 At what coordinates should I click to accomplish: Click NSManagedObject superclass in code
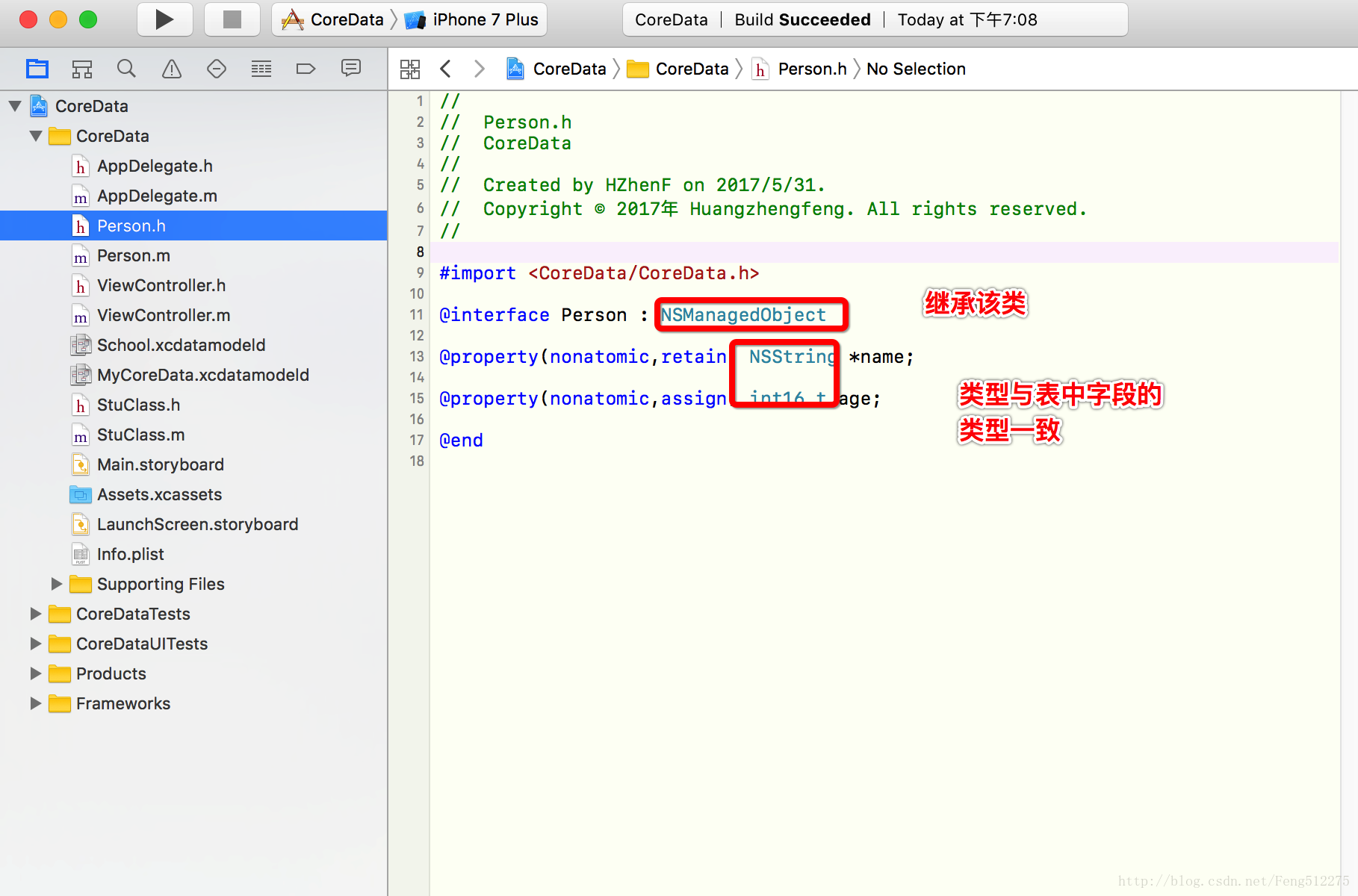click(743, 315)
